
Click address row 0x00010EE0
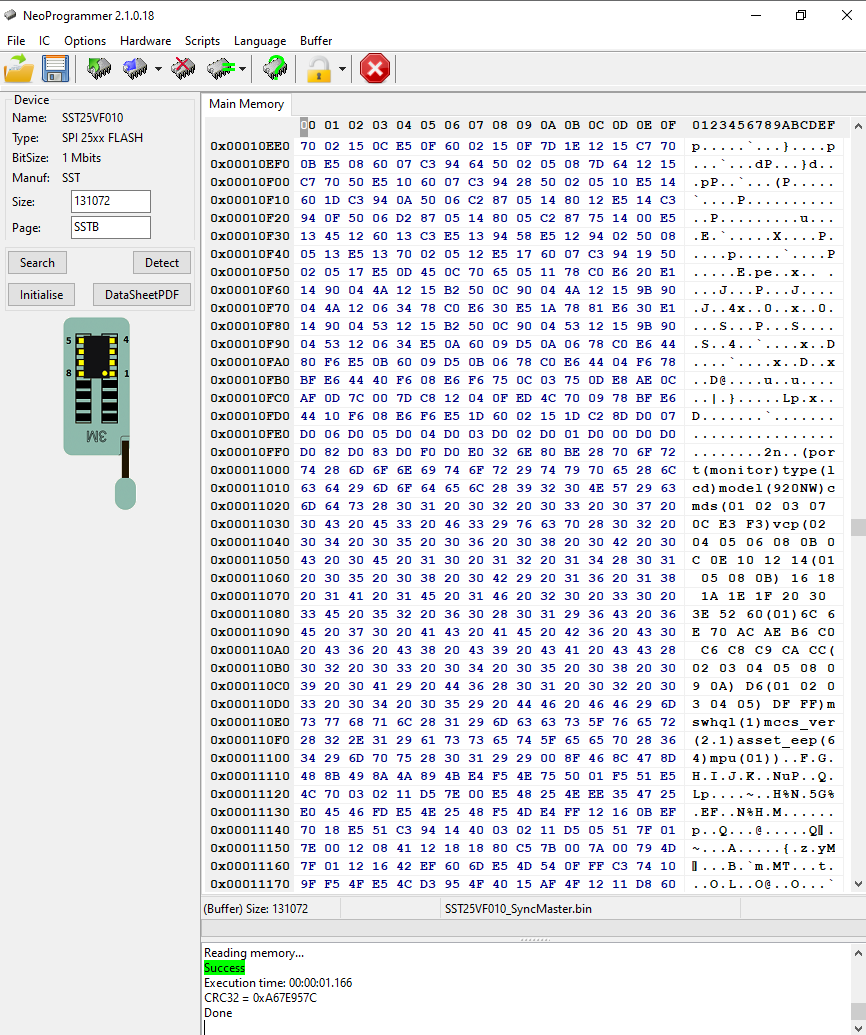pyautogui.click(x=250, y=146)
